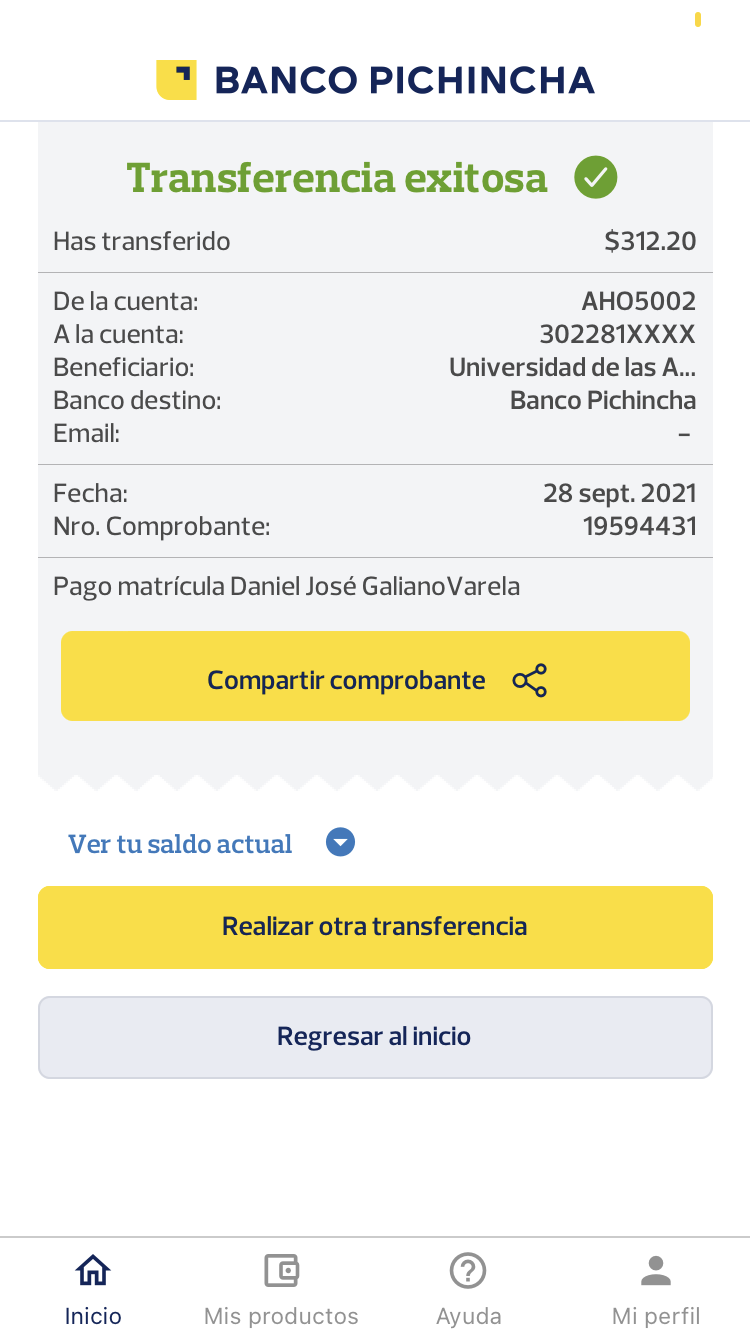Tap the Ayuda question mark icon

(x=468, y=1270)
